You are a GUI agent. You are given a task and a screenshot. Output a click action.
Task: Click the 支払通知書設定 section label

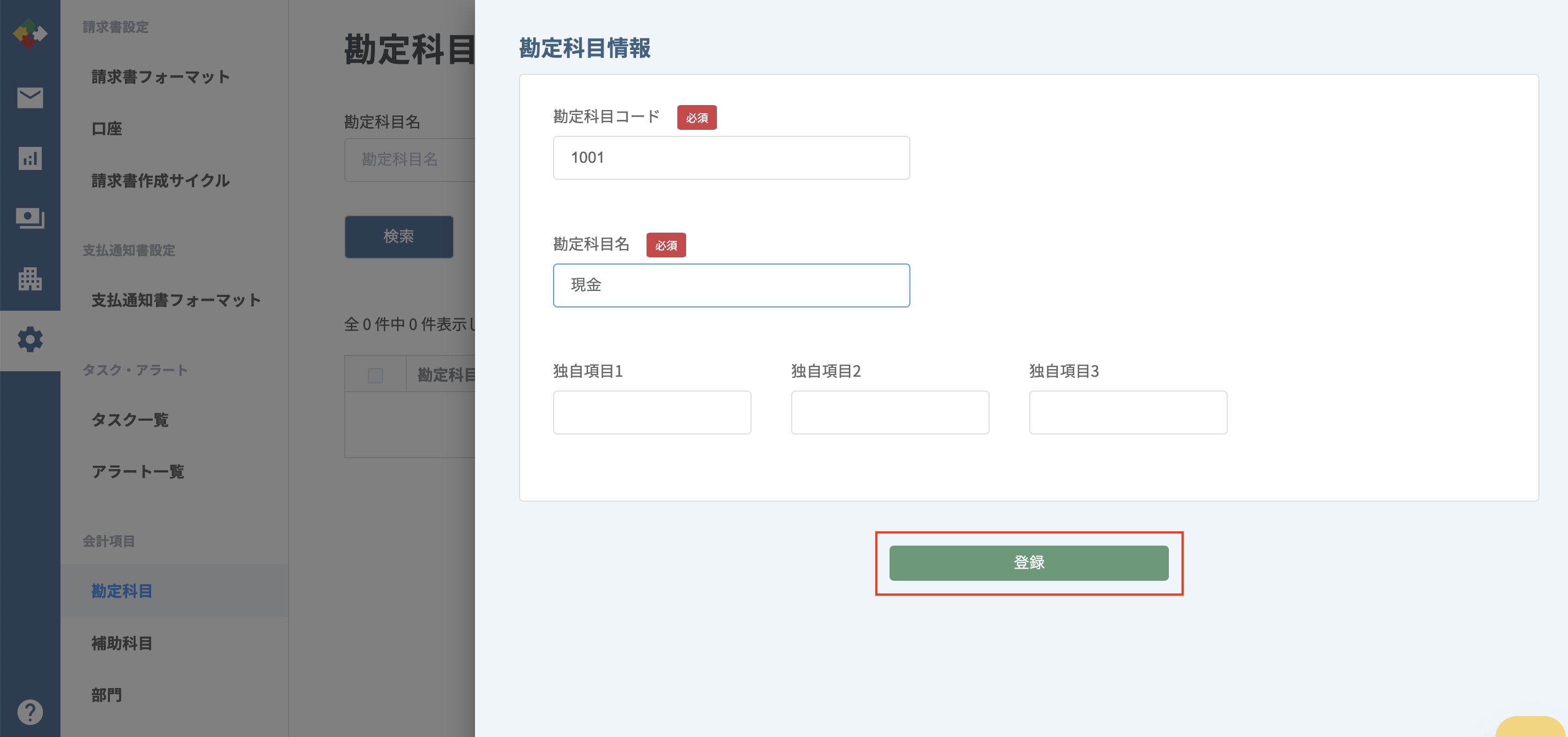pos(129,250)
